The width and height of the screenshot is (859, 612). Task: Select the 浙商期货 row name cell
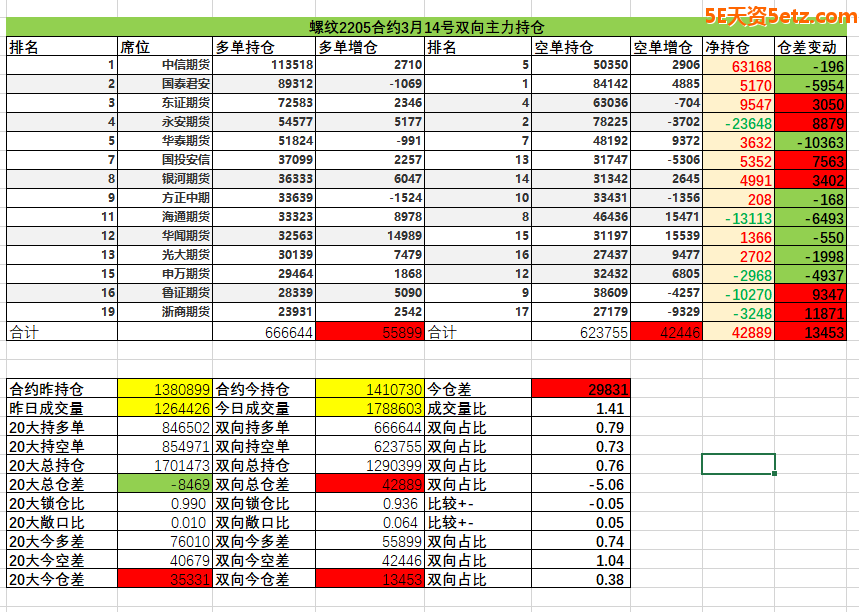pos(164,312)
